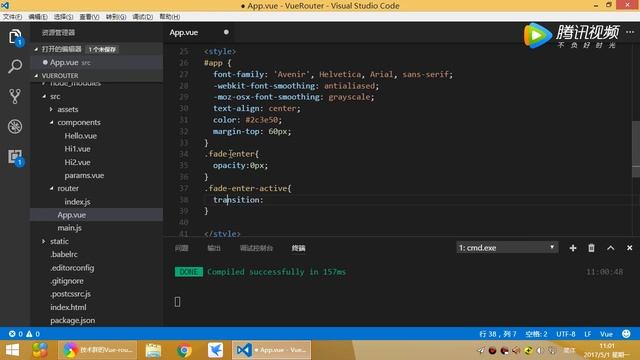Open the Source Control view icon

pyautogui.click(x=15, y=96)
